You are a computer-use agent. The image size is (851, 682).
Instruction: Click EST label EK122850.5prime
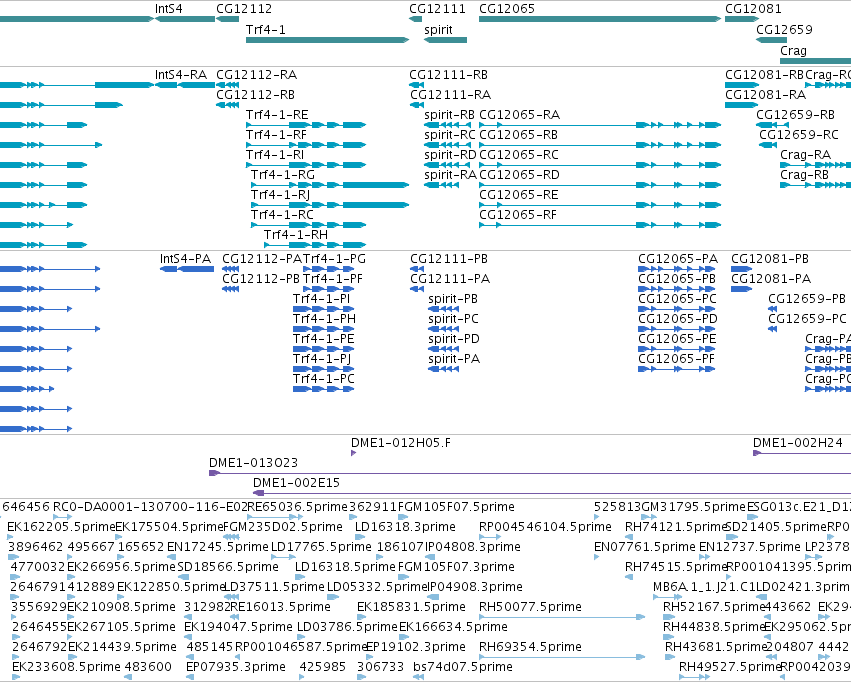coord(171,587)
